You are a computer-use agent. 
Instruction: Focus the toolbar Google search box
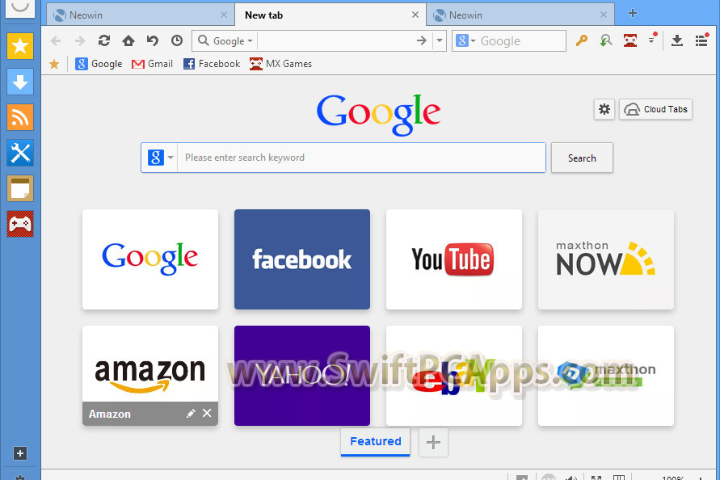click(x=522, y=41)
